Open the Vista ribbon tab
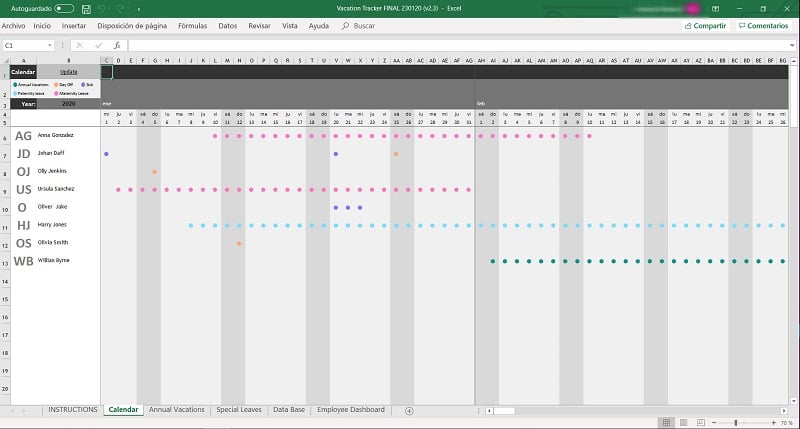 (x=290, y=26)
